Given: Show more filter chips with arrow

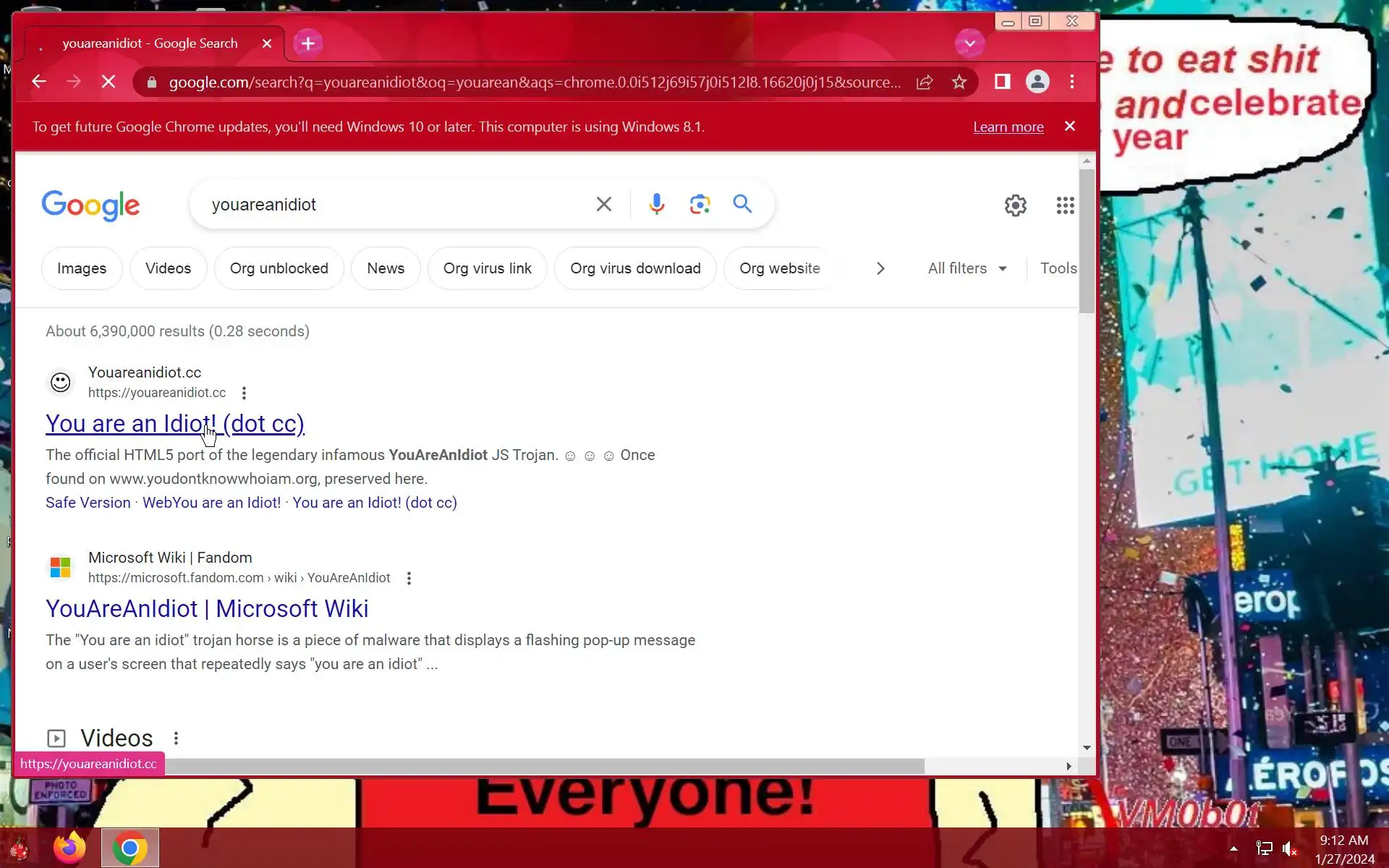Looking at the screenshot, I should (x=880, y=268).
